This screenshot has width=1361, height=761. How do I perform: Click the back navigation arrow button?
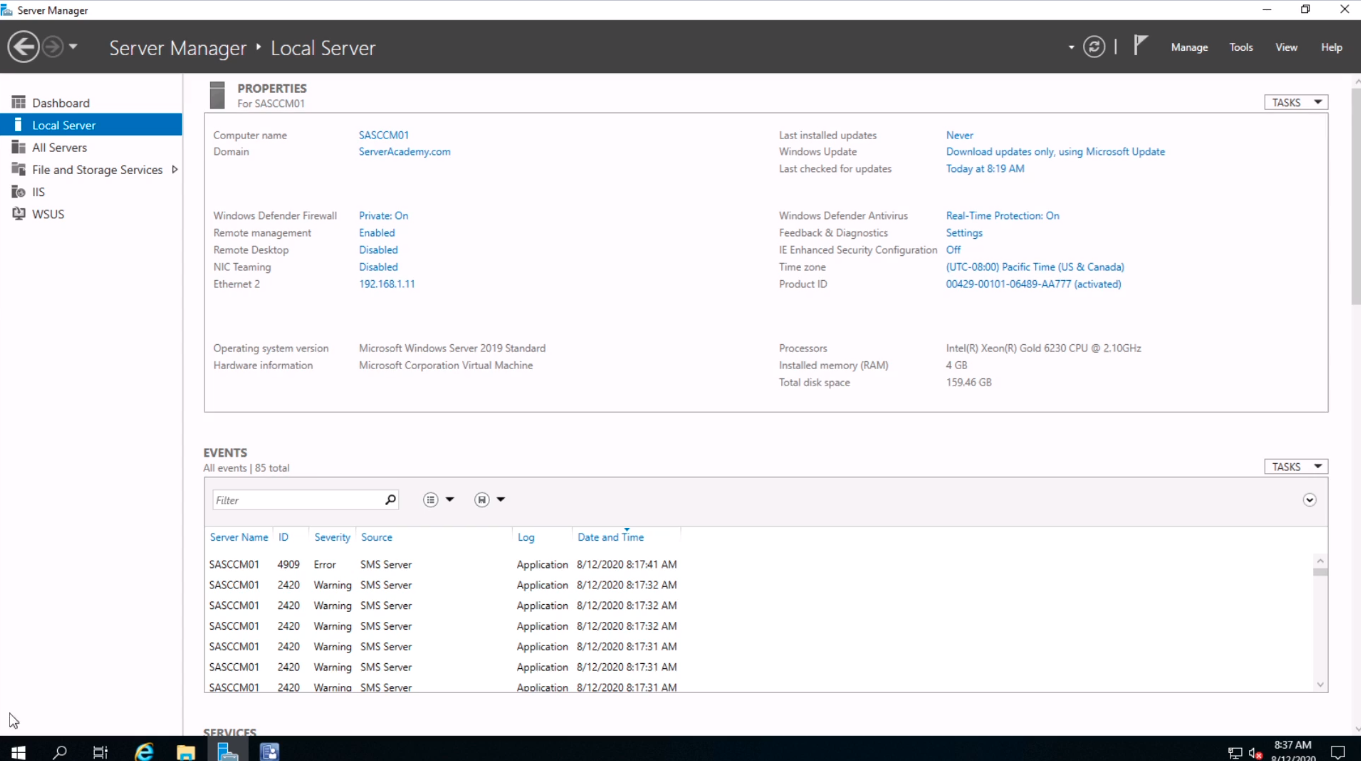pos(24,47)
